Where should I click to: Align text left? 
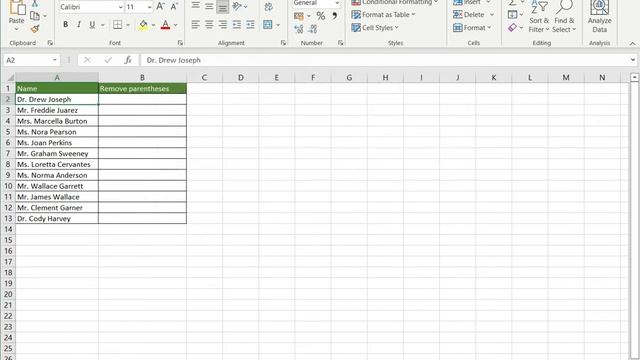(x=196, y=25)
